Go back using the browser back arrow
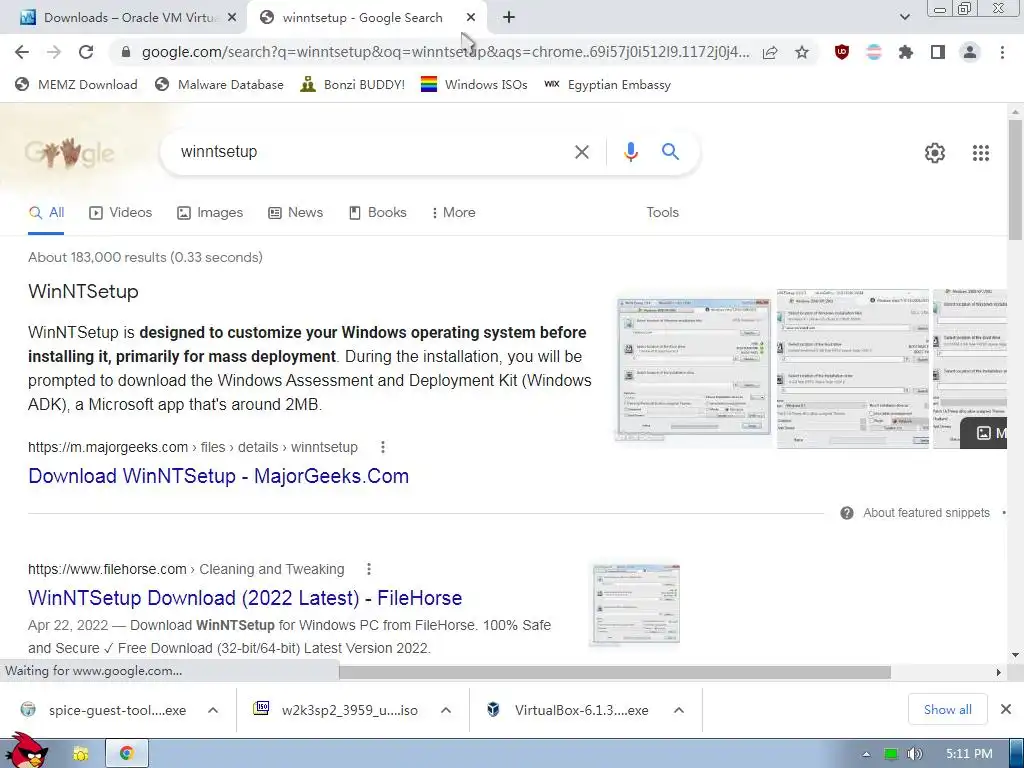 [x=22, y=52]
